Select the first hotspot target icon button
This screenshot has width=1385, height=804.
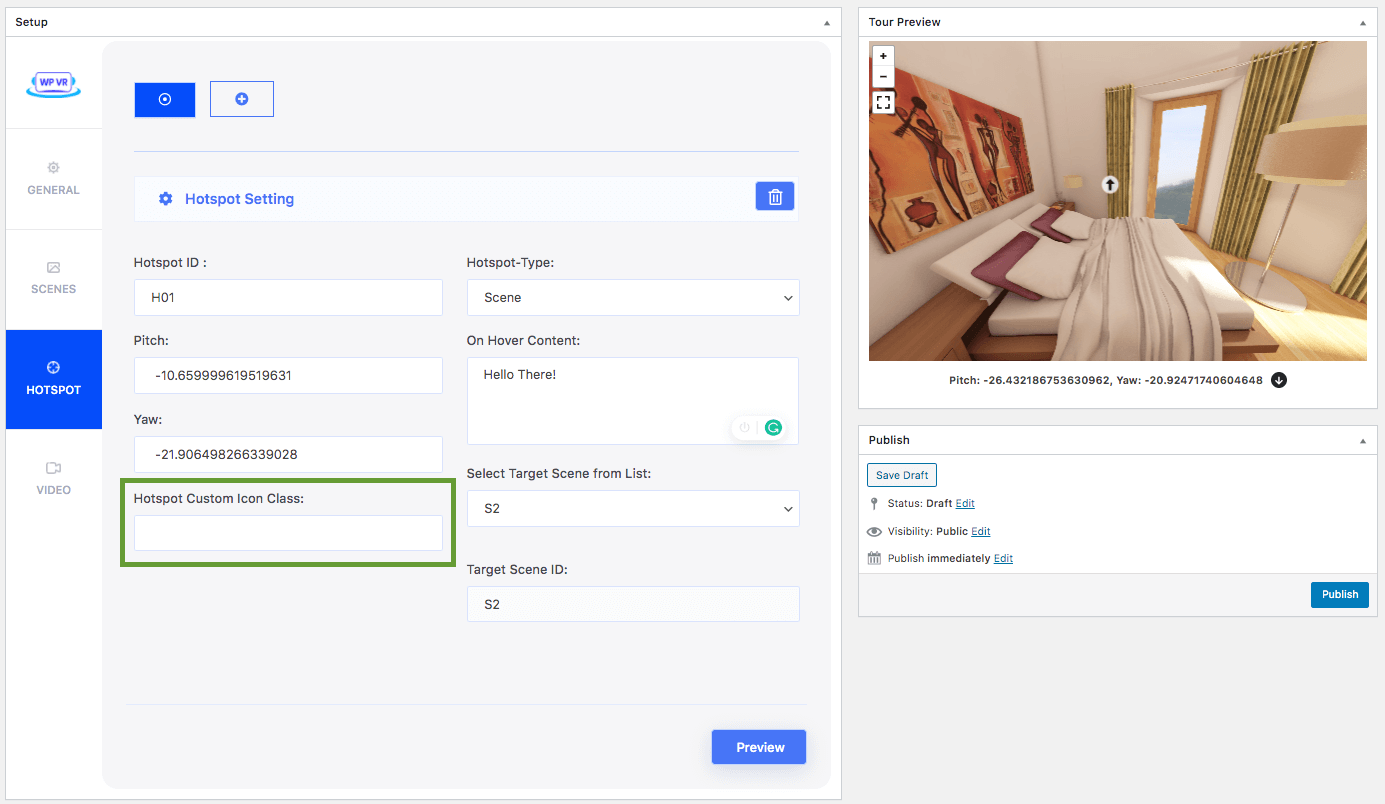(x=165, y=99)
